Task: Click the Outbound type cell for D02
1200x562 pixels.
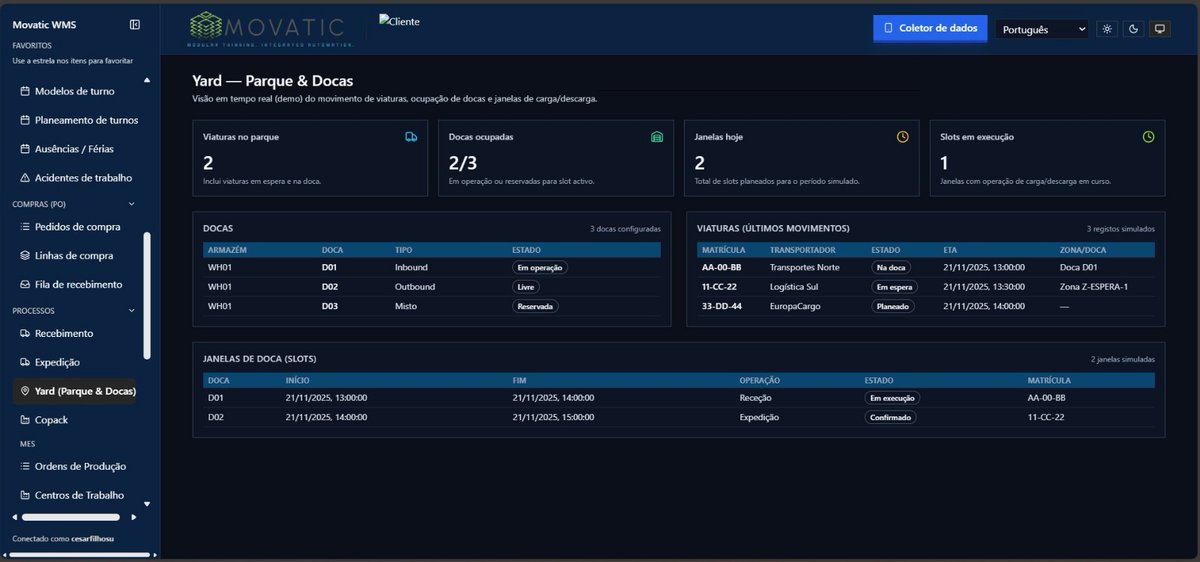Action: click(x=415, y=287)
